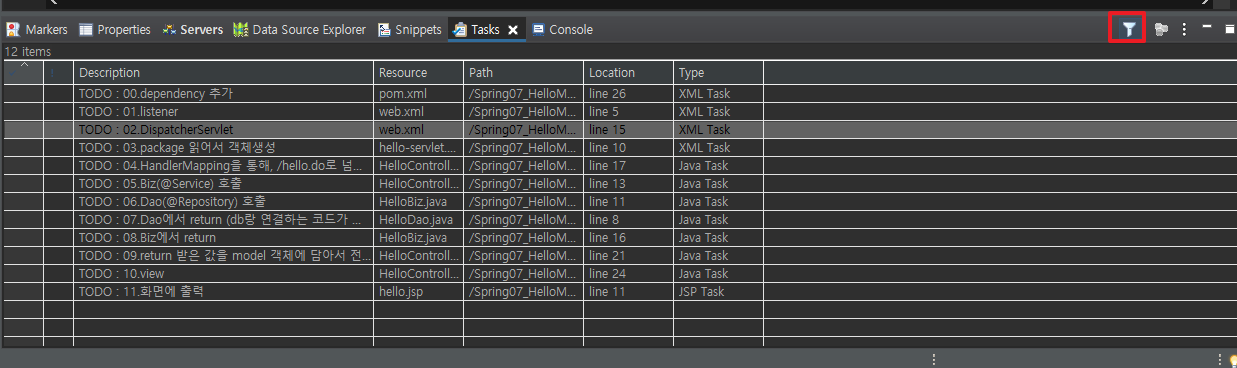
Task: Click the path cell in the hello.jsp row
Action: [523, 291]
